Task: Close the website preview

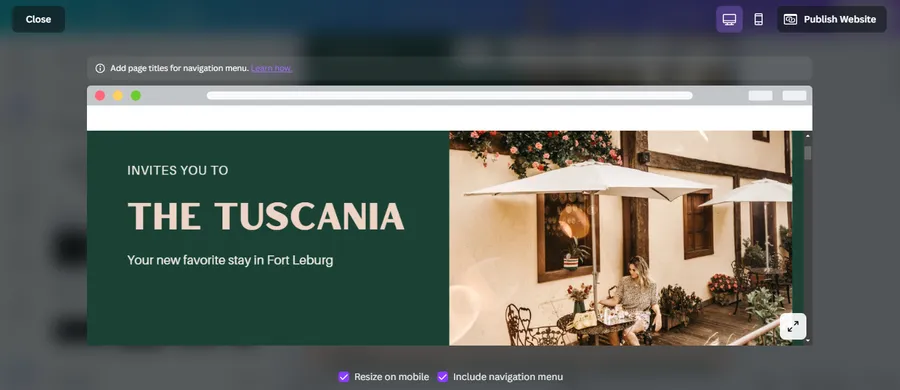Action: click(x=38, y=19)
